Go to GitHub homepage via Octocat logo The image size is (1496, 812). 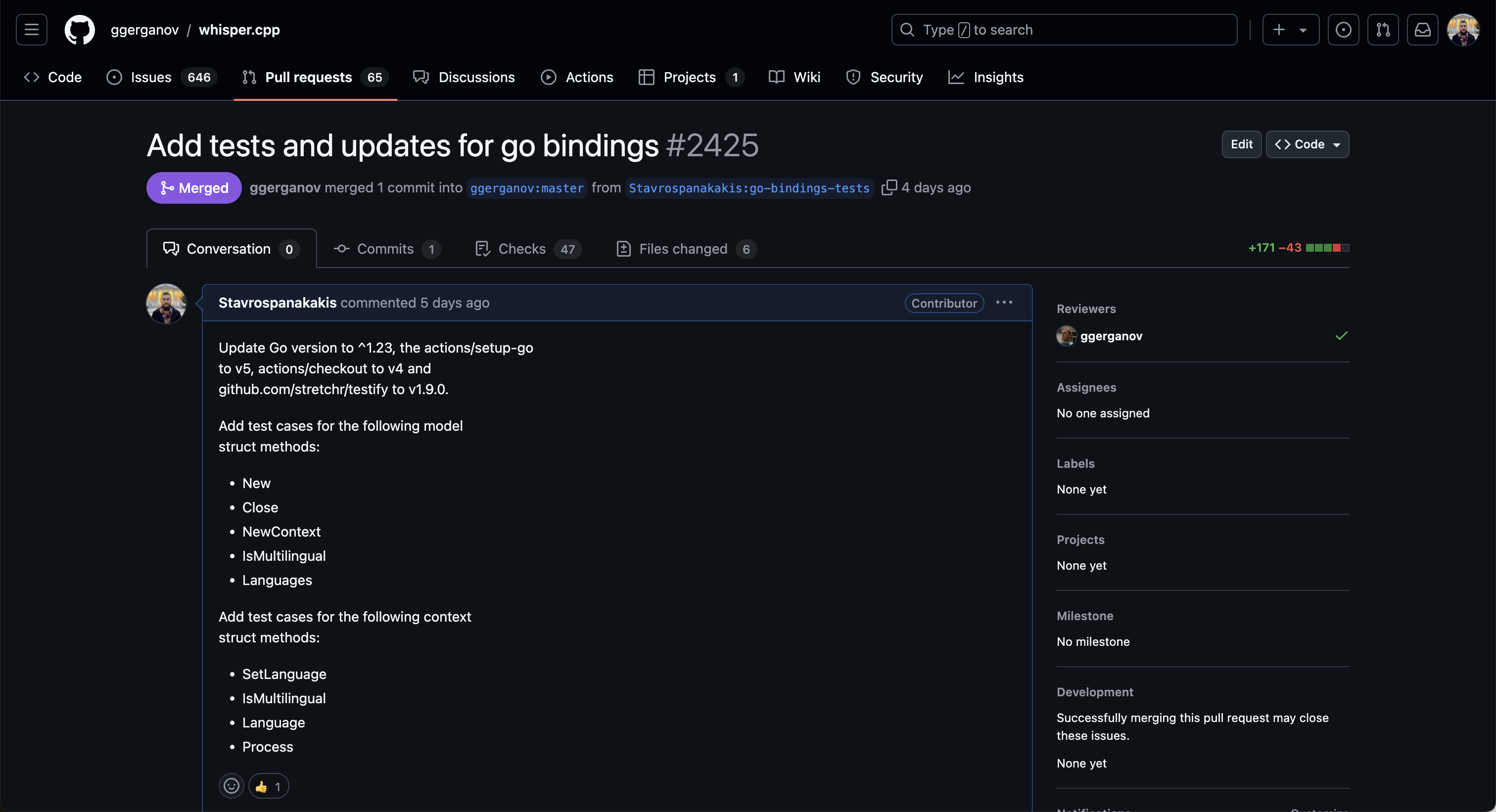80,30
